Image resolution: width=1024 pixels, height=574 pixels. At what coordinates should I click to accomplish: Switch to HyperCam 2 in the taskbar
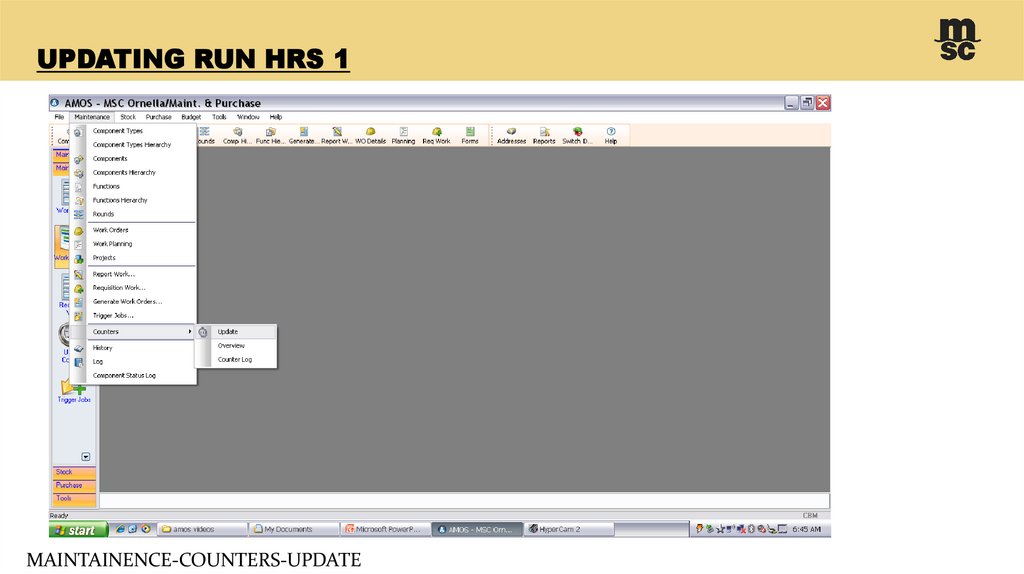tap(569, 530)
